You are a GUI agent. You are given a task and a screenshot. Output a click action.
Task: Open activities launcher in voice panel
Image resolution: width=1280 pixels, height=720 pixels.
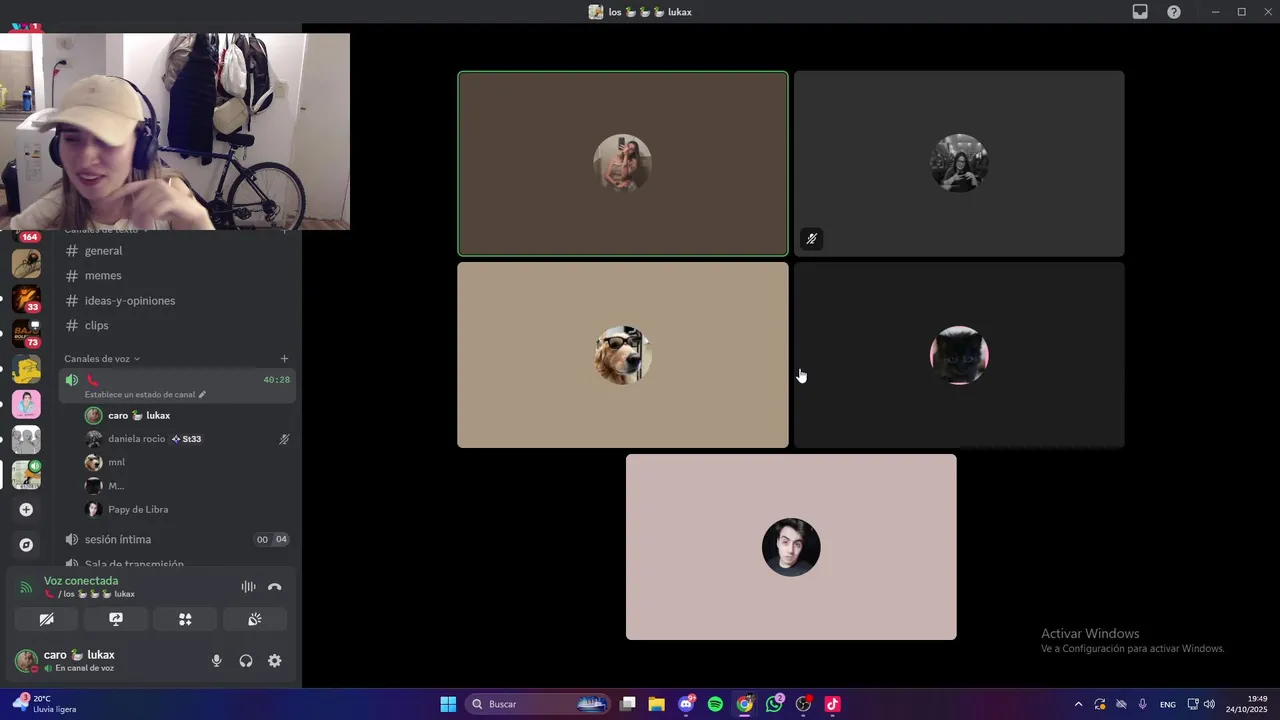pyautogui.click(x=185, y=619)
